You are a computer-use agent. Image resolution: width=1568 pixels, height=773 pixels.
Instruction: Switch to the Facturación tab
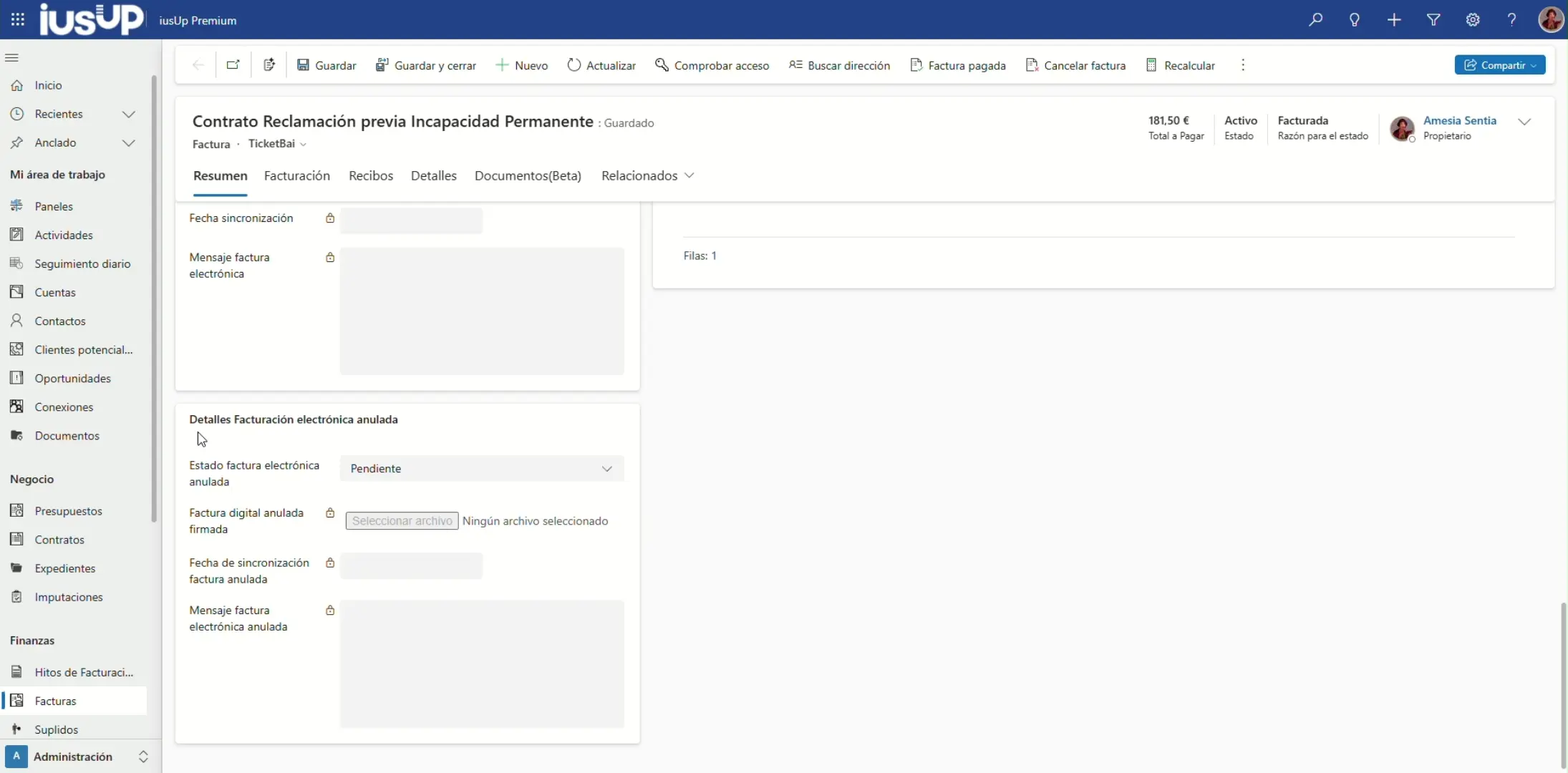point(296,175)
